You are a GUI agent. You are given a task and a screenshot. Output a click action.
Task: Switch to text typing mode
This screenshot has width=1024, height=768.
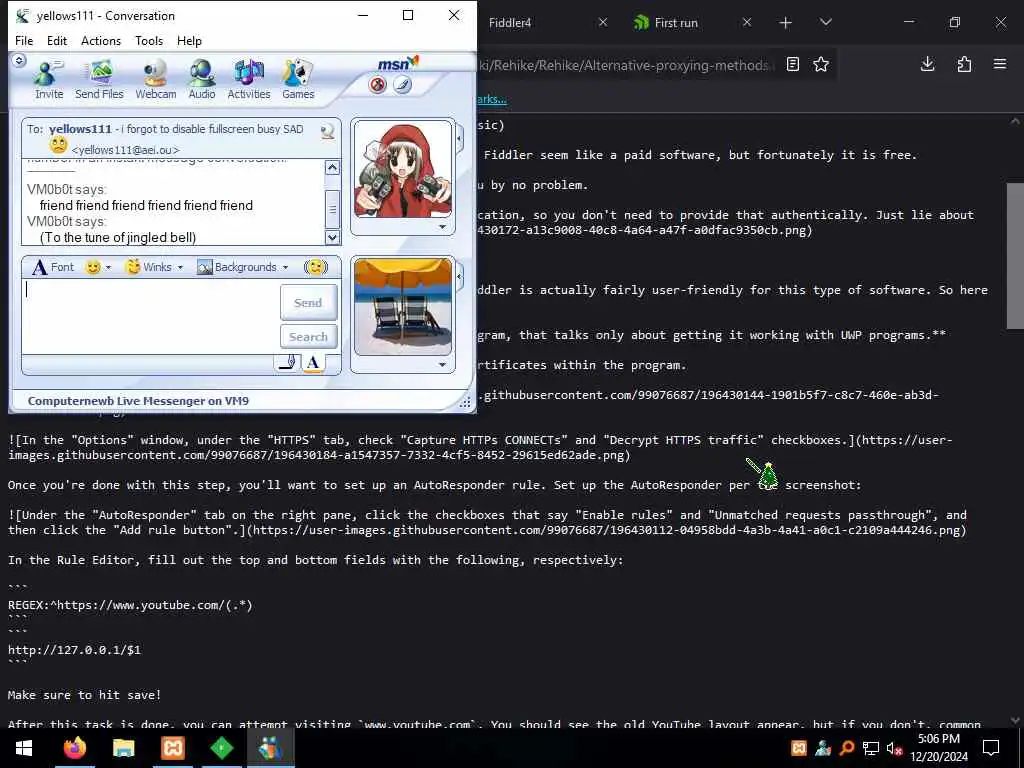coord(313,363)
